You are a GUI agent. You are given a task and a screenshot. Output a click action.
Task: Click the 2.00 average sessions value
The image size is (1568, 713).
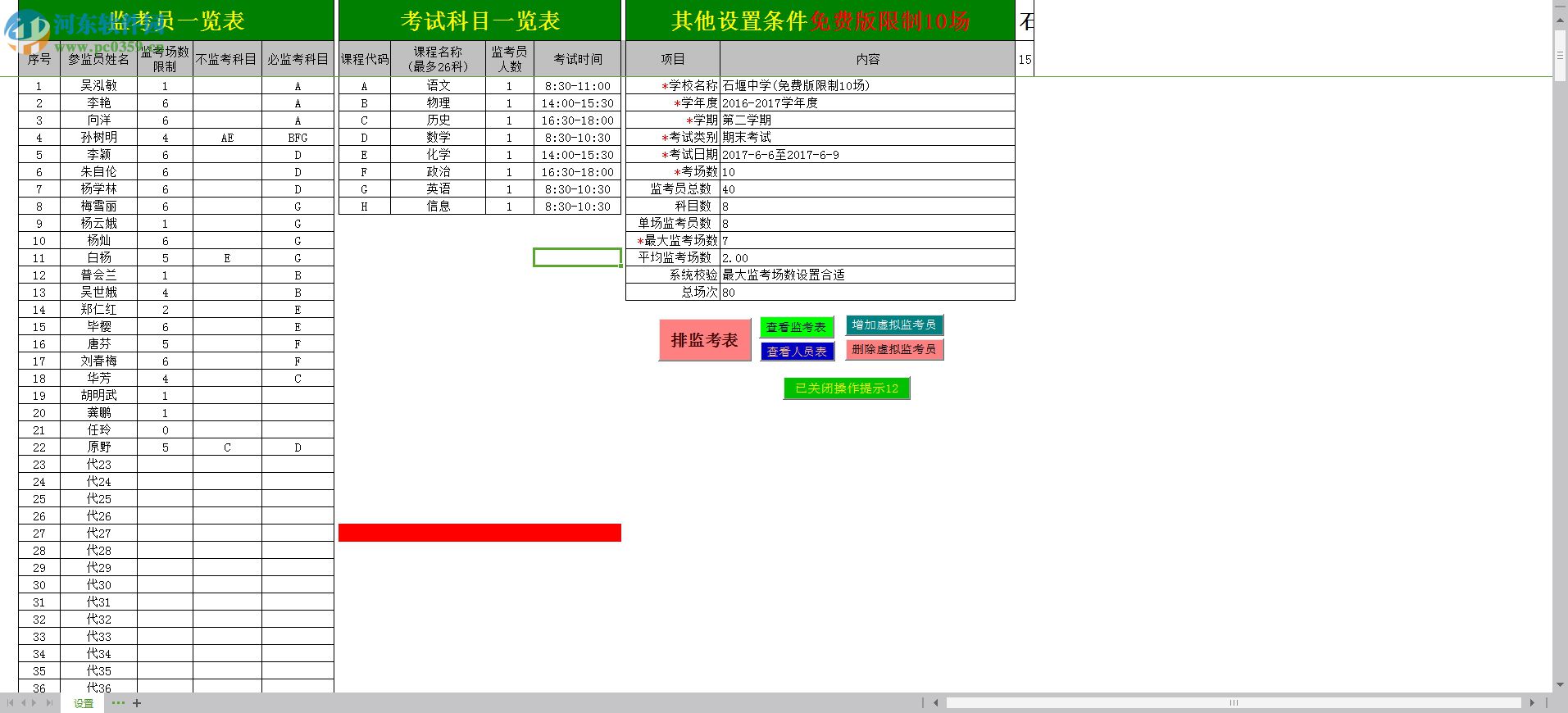[x=867, y=257]
